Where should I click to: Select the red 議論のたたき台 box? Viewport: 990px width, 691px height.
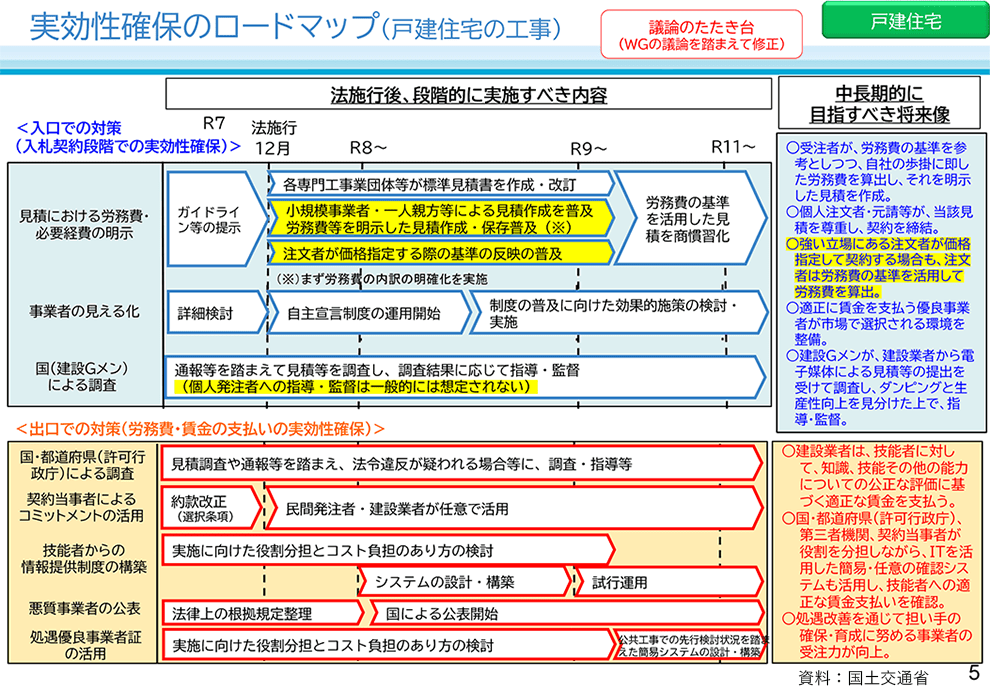(x=701, y=35)
